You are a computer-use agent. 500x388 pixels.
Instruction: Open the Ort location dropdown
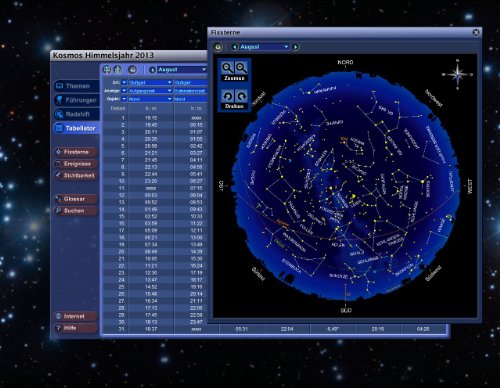coord(150,82)
